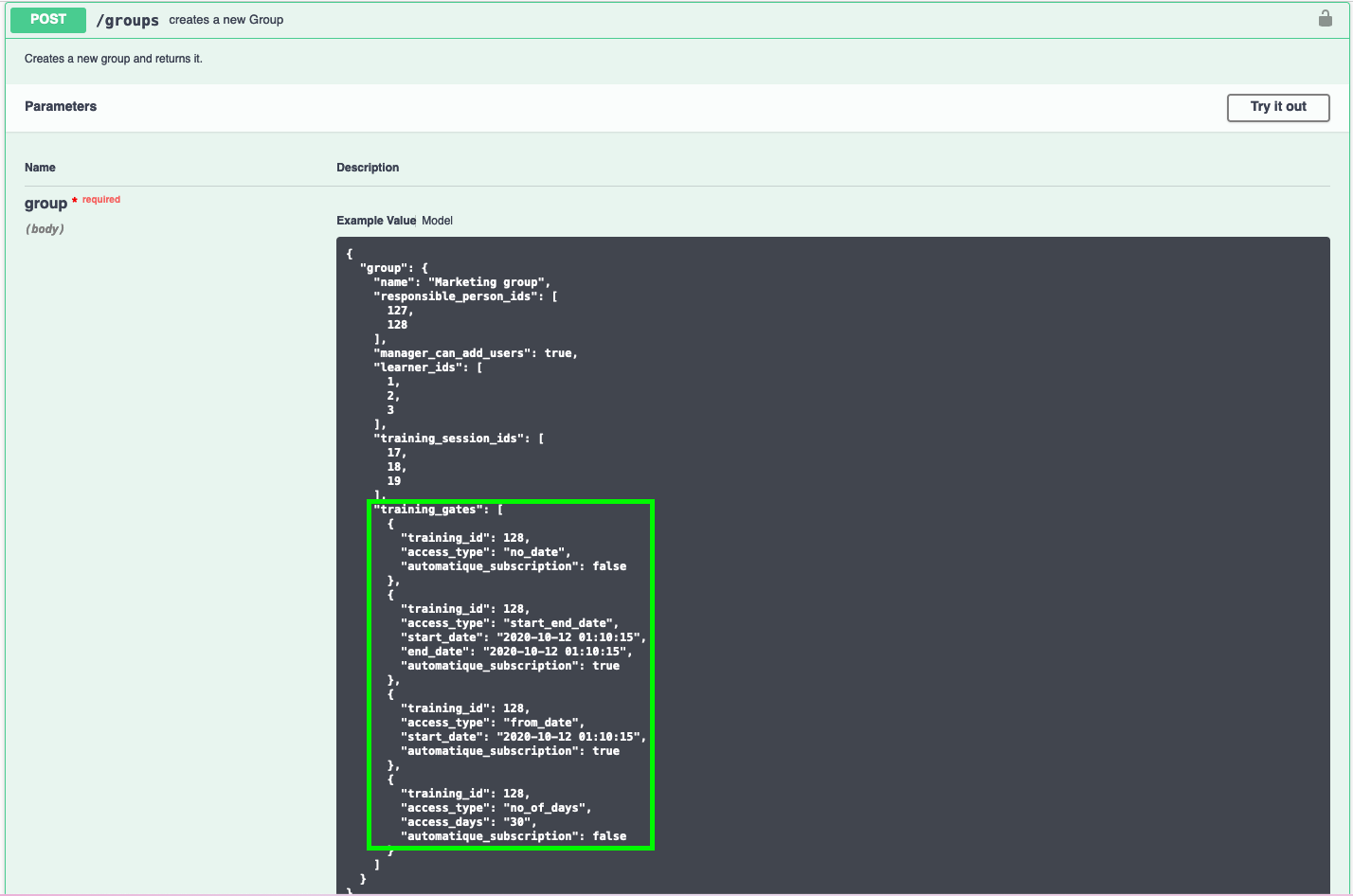This screenshot has width=1353, height=896.
Task: Click the "training_gates" key in example
Action: pos(428,510)
